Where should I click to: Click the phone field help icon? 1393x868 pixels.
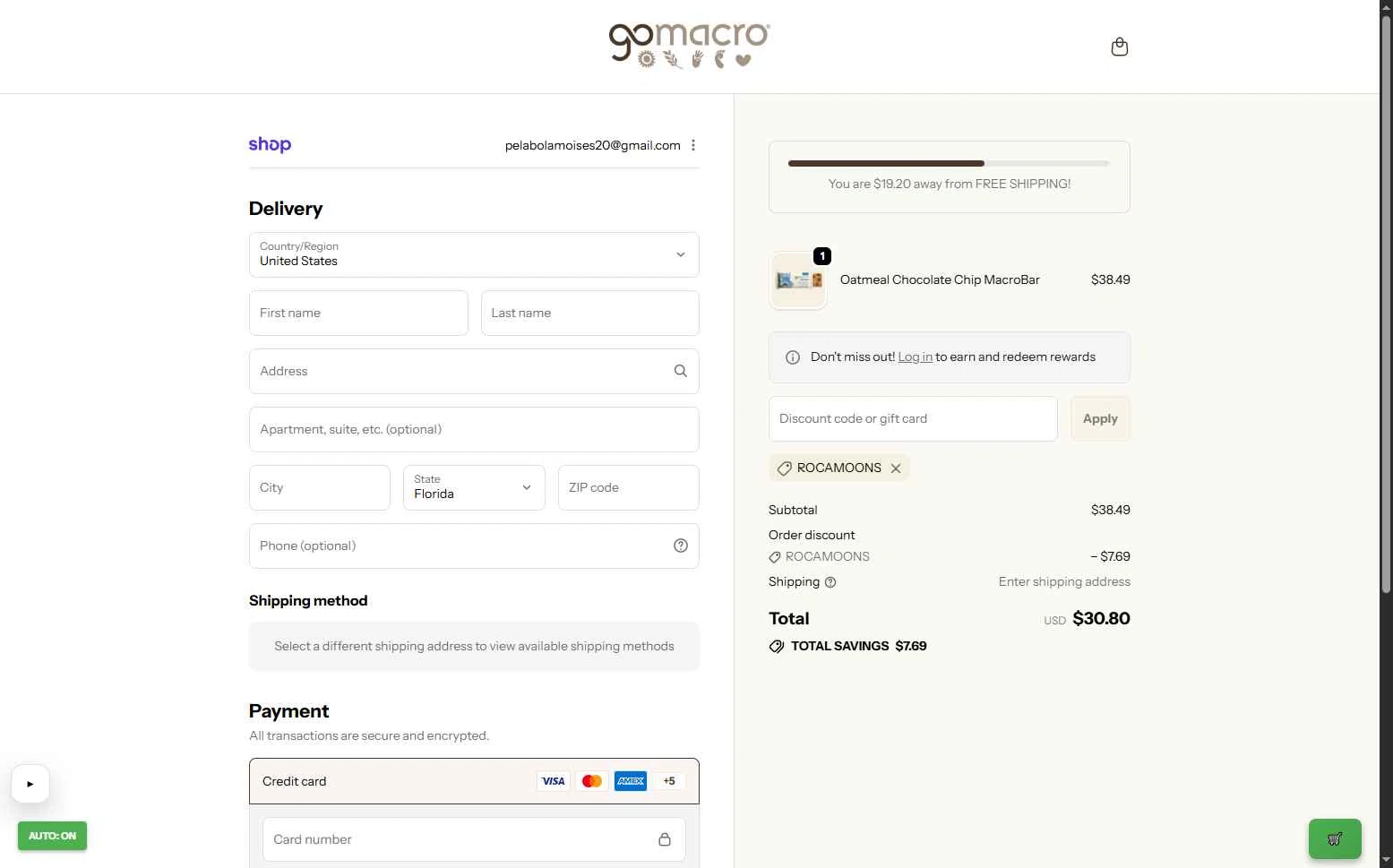(680, 546)
